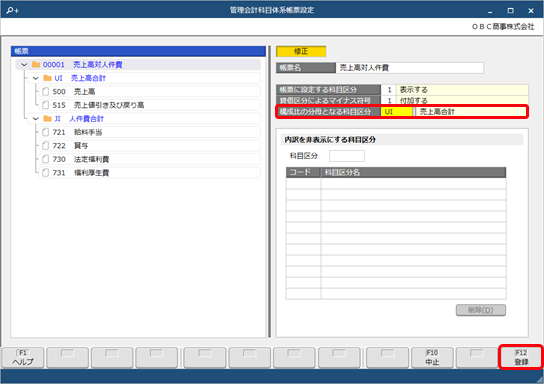Click folder icon of 00001 売上高対人件費
The image size is (544, 384).
point(36,65)
